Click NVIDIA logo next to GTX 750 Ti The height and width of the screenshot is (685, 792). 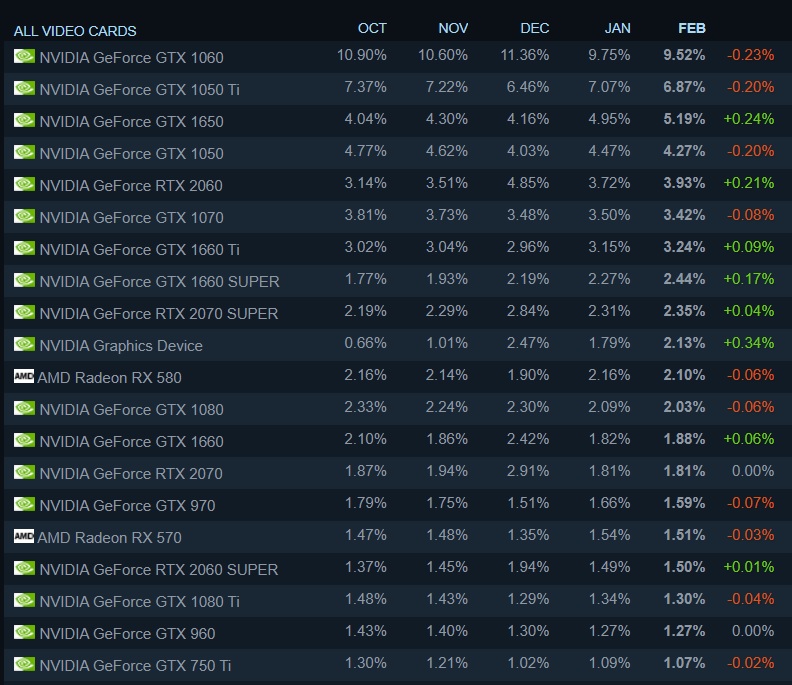tap(24, 664)
